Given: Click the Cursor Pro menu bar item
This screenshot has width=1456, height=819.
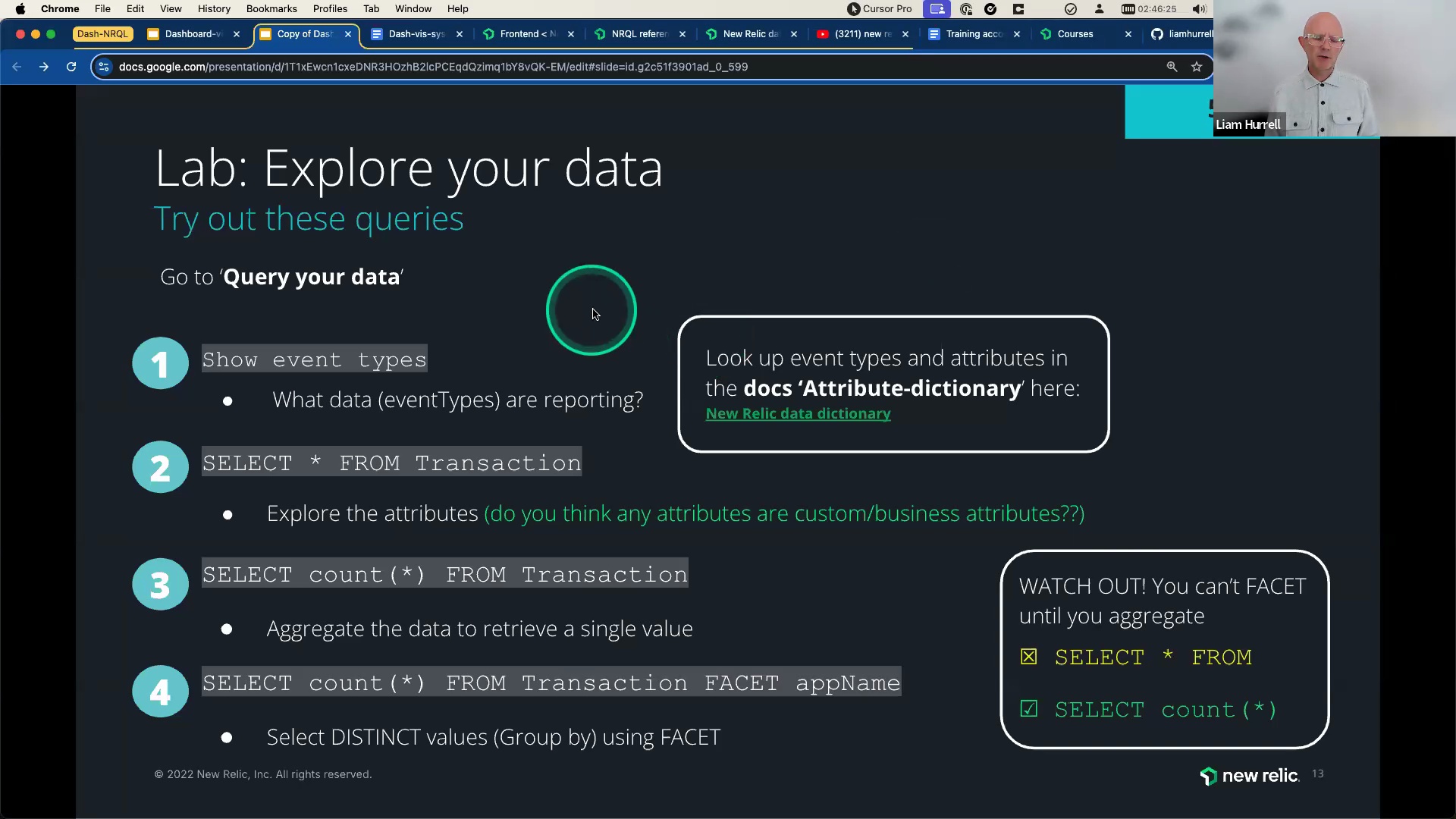Looking at the screenshot, I should (880, 9).
